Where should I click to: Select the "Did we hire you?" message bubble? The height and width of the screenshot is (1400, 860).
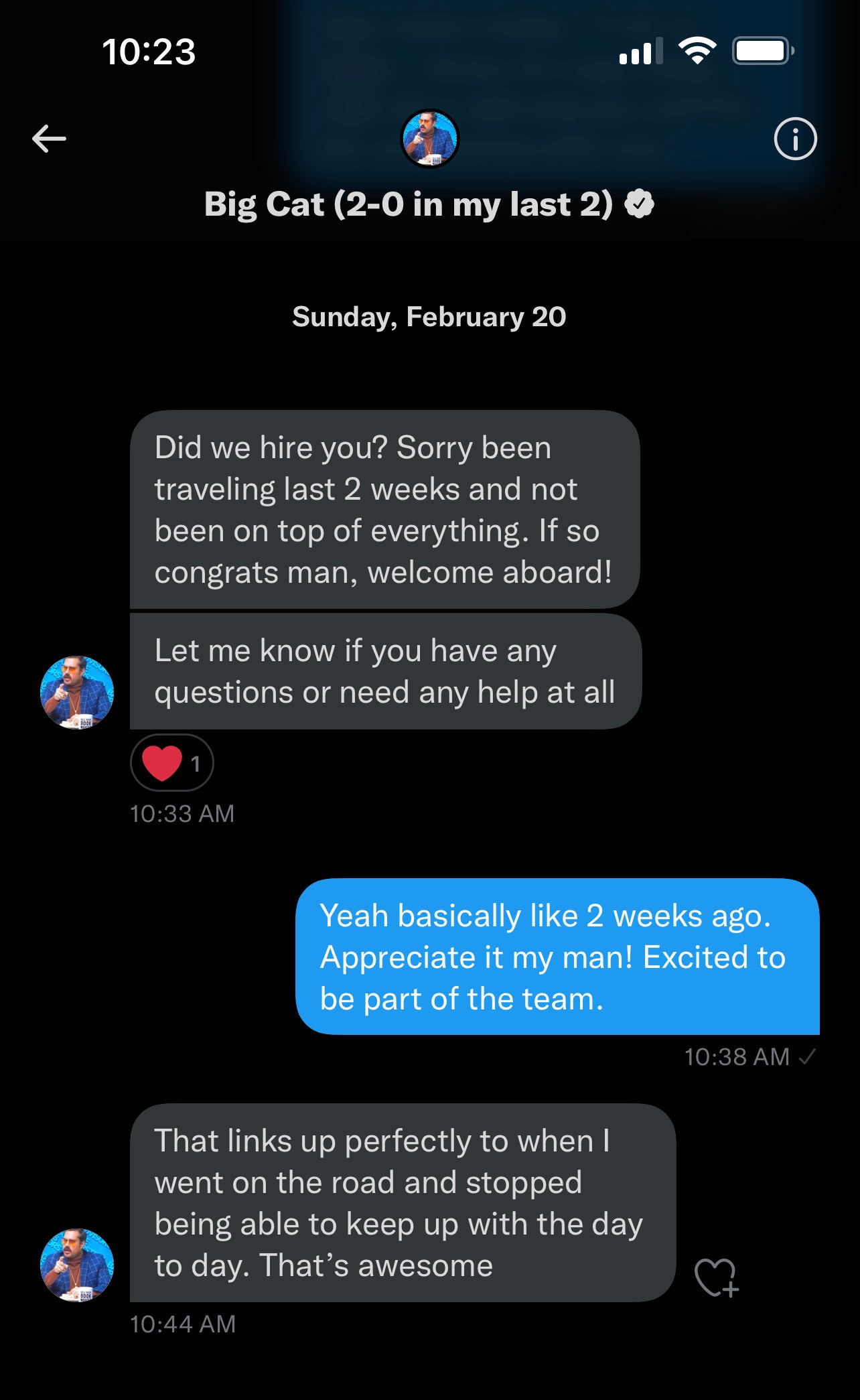[384, 510]
